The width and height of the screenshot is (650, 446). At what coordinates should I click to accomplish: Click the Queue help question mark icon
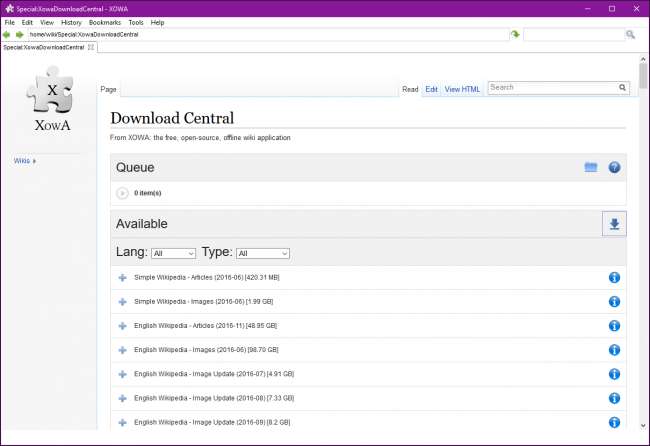(615, 167)
